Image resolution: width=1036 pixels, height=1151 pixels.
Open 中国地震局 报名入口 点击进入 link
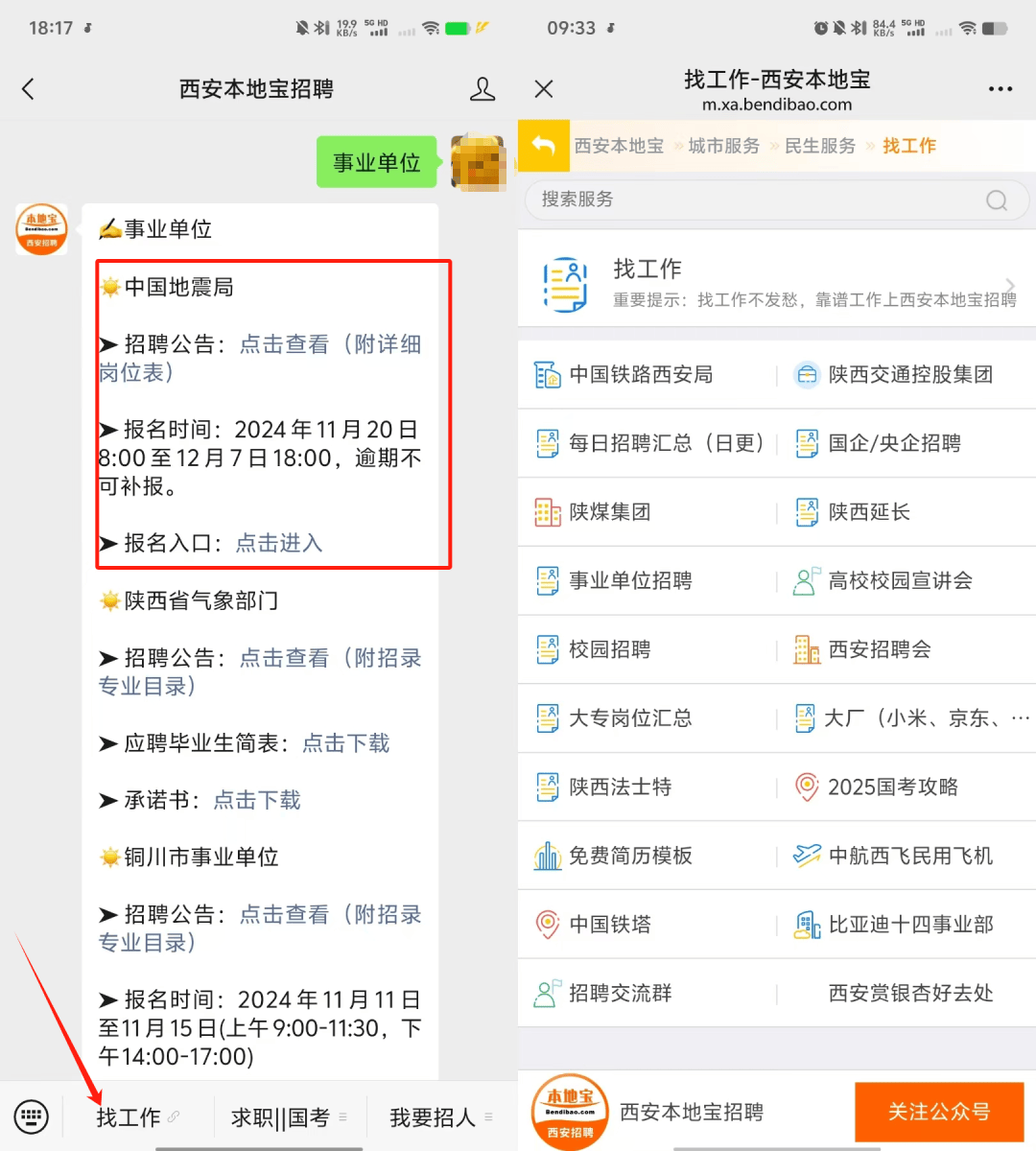click(x=279, y=544)
